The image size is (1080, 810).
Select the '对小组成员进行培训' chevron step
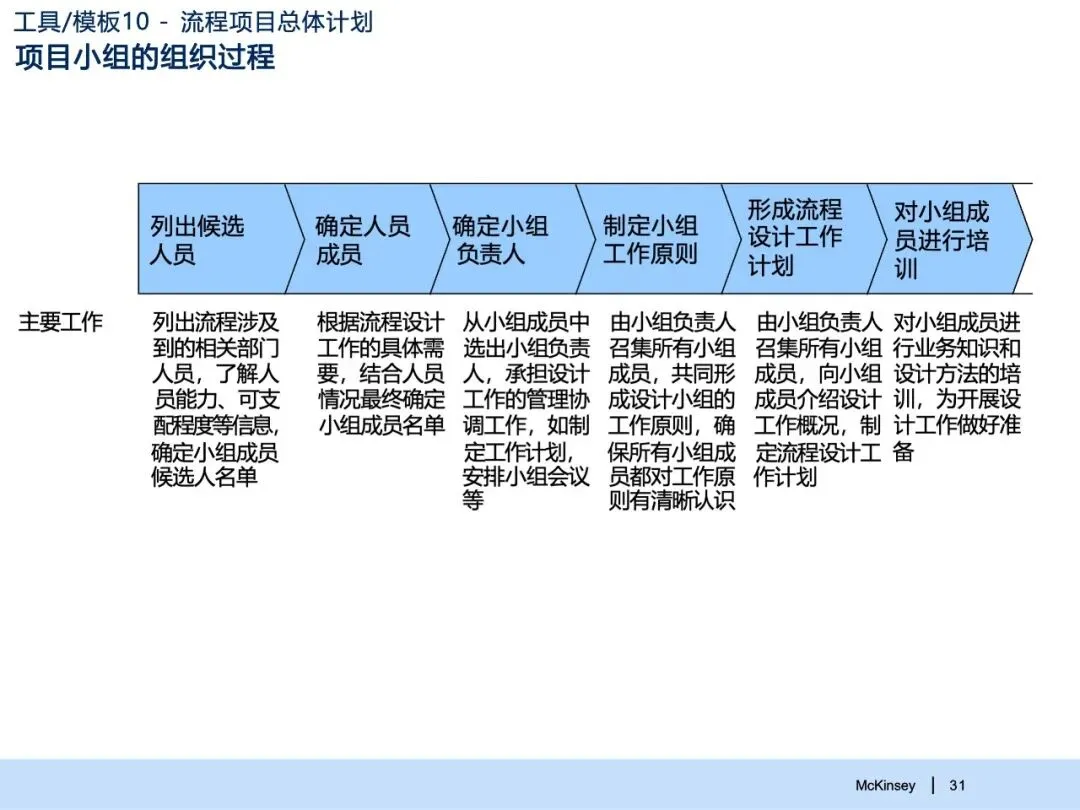952,239
